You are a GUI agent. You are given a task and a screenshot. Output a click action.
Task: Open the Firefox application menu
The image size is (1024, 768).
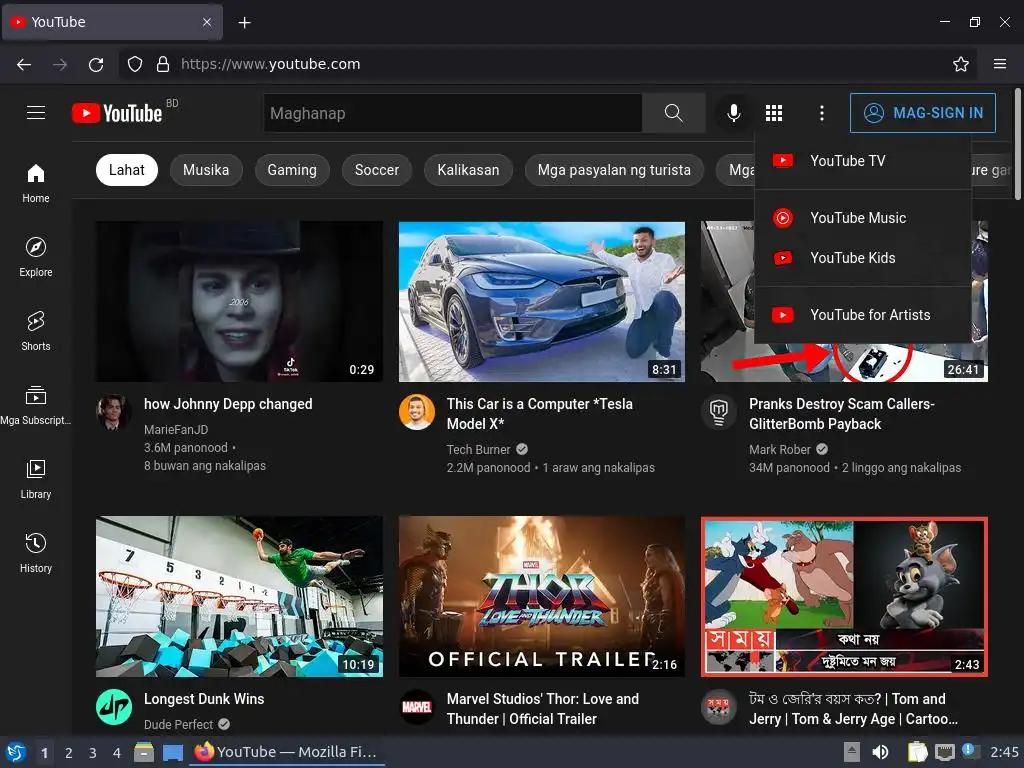[1000, 64]
